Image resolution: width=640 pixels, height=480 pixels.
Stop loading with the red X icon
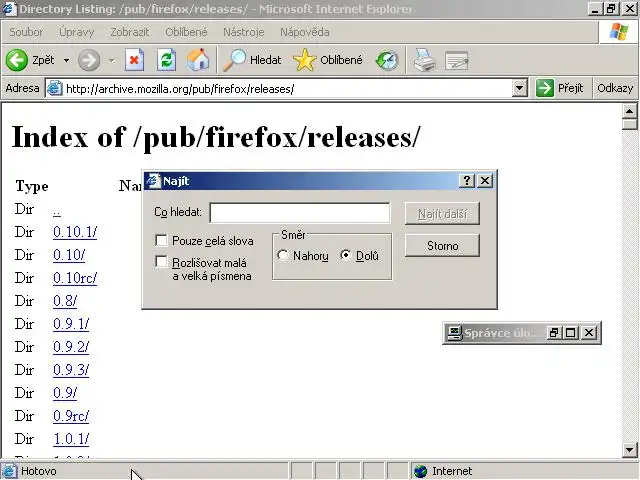(x=134, y=60)
